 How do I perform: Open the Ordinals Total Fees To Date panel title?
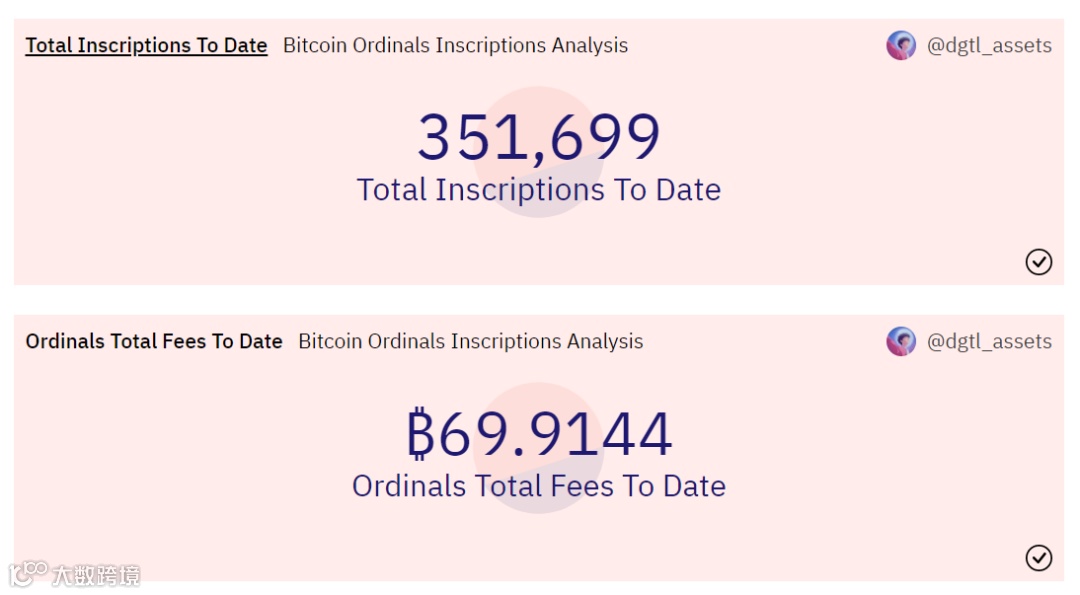tap(154, 341)
